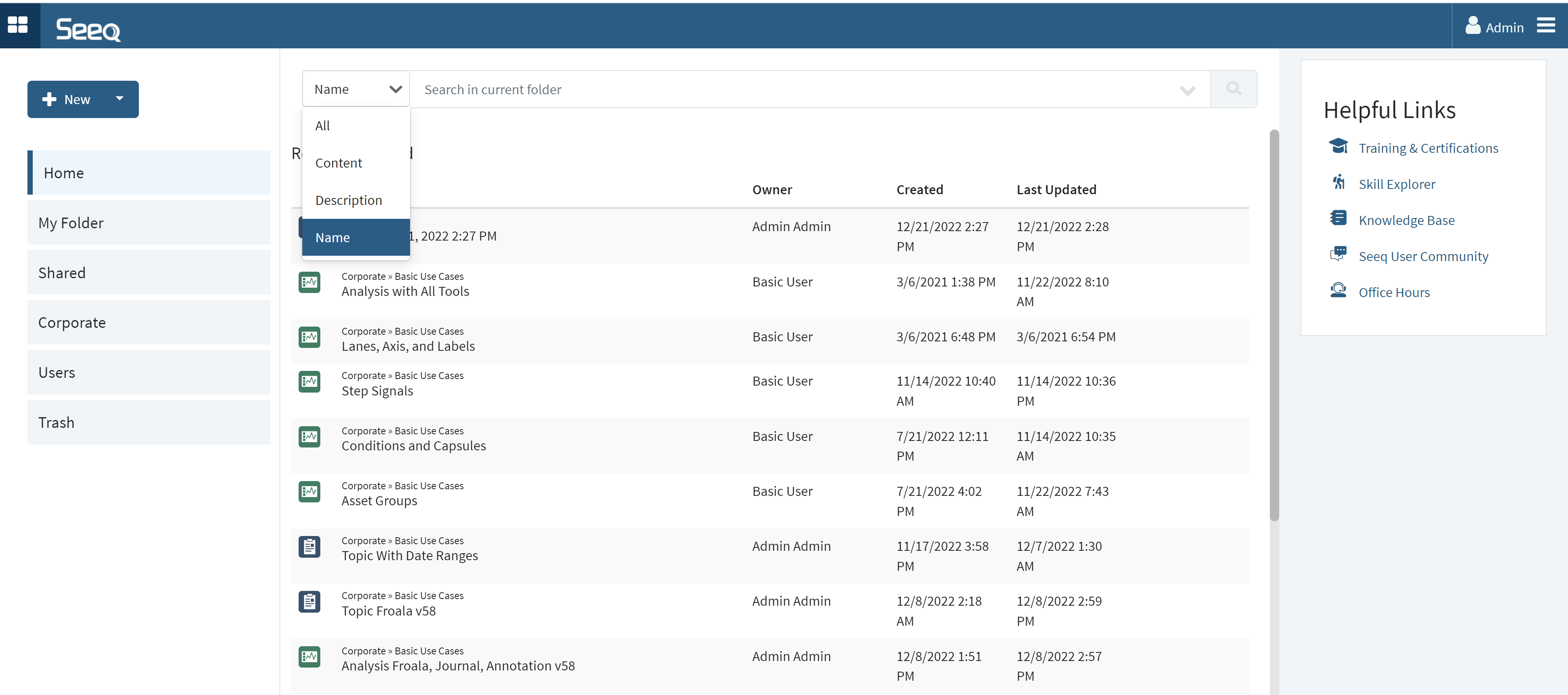The image size is (1568, 695).
Task: Pick the All option in dropdown
Action: pos(323,125)
